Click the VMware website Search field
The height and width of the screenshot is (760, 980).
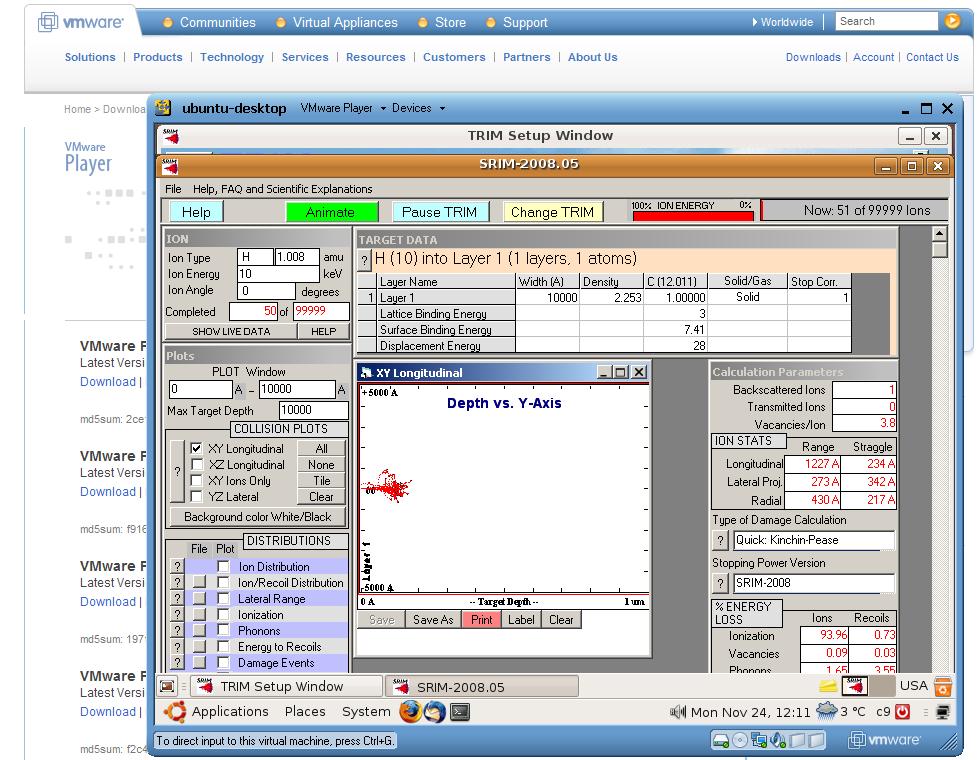pos(887,21)
